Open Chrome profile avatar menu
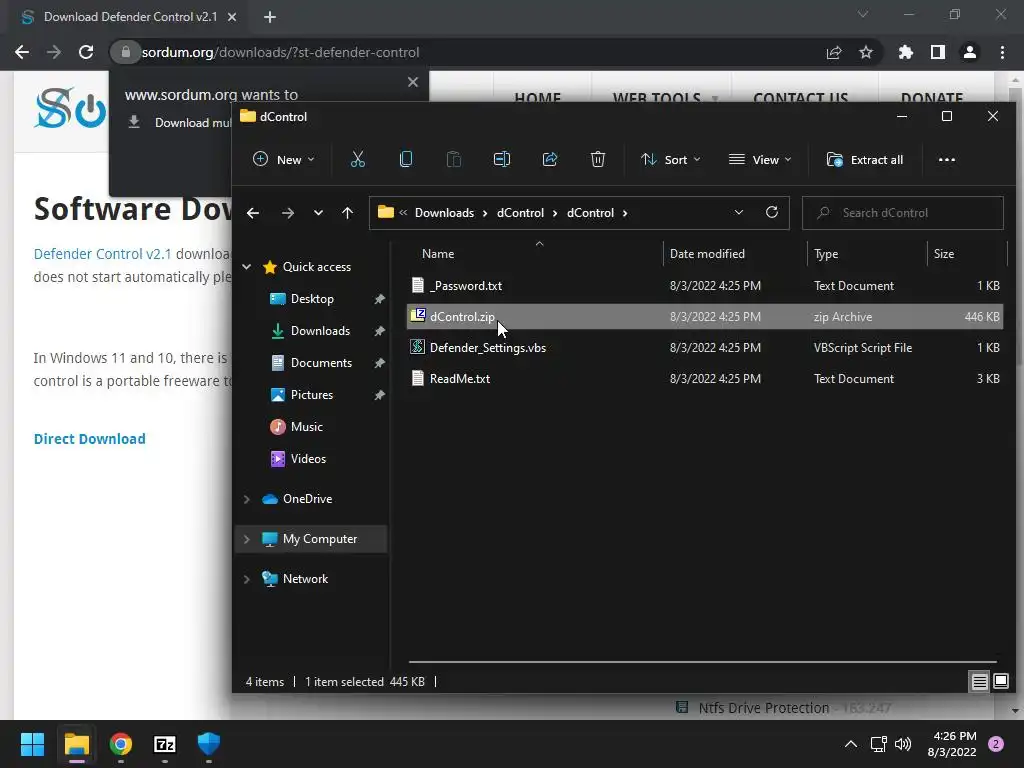The width and height of the screenshot is (1024, 768). click(x=970, y=52)
